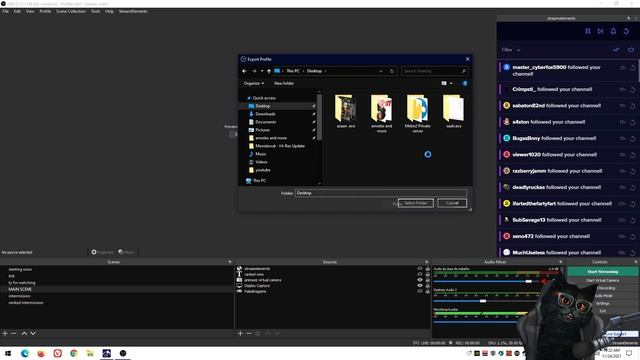Lock the Display Capture source
This screenshot has height=360, width=640.
tap(427, 286)
